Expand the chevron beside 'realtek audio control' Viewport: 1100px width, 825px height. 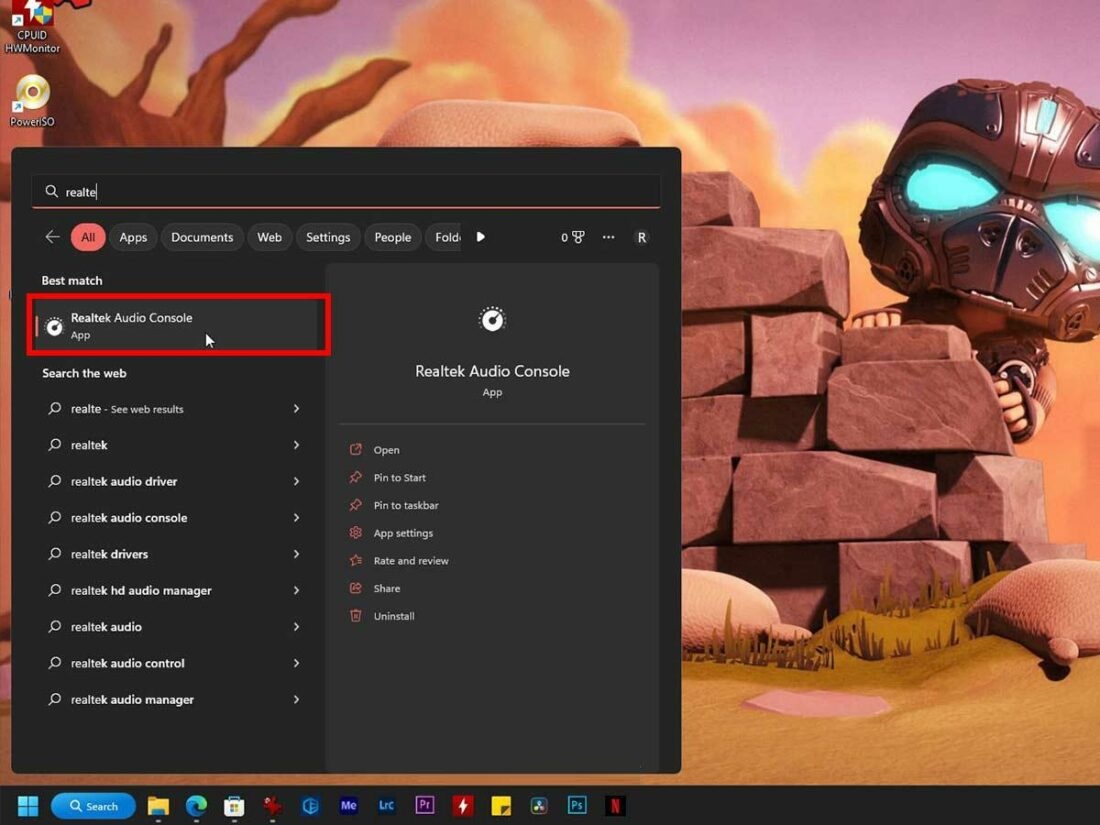[297, 663]
